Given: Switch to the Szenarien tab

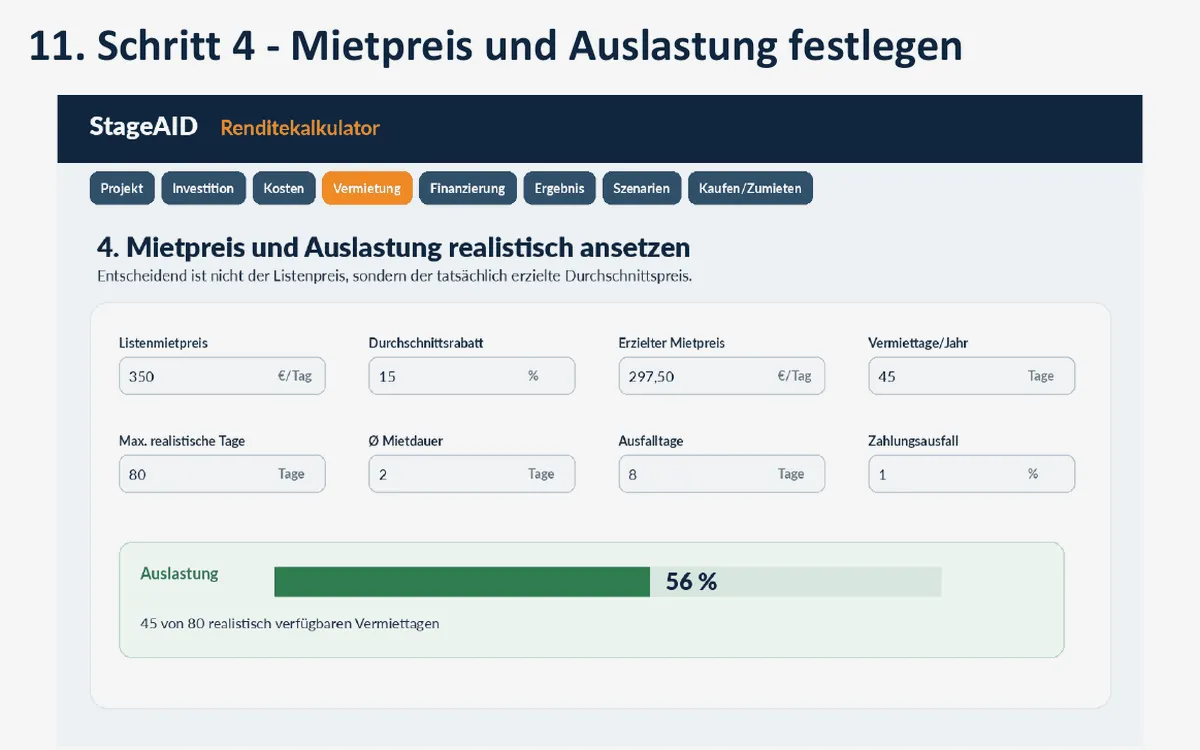Looking at the screenshot, I should 642,188.
